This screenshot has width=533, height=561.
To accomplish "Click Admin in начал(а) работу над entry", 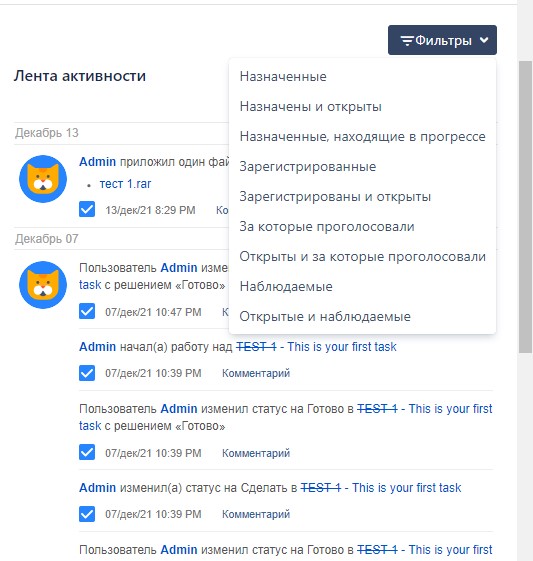I will pyautogui.click(x=97, y=347).
